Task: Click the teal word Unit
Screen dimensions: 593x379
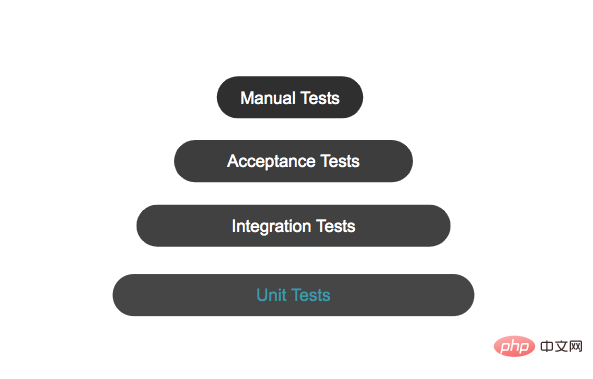Action: [271, 295]
